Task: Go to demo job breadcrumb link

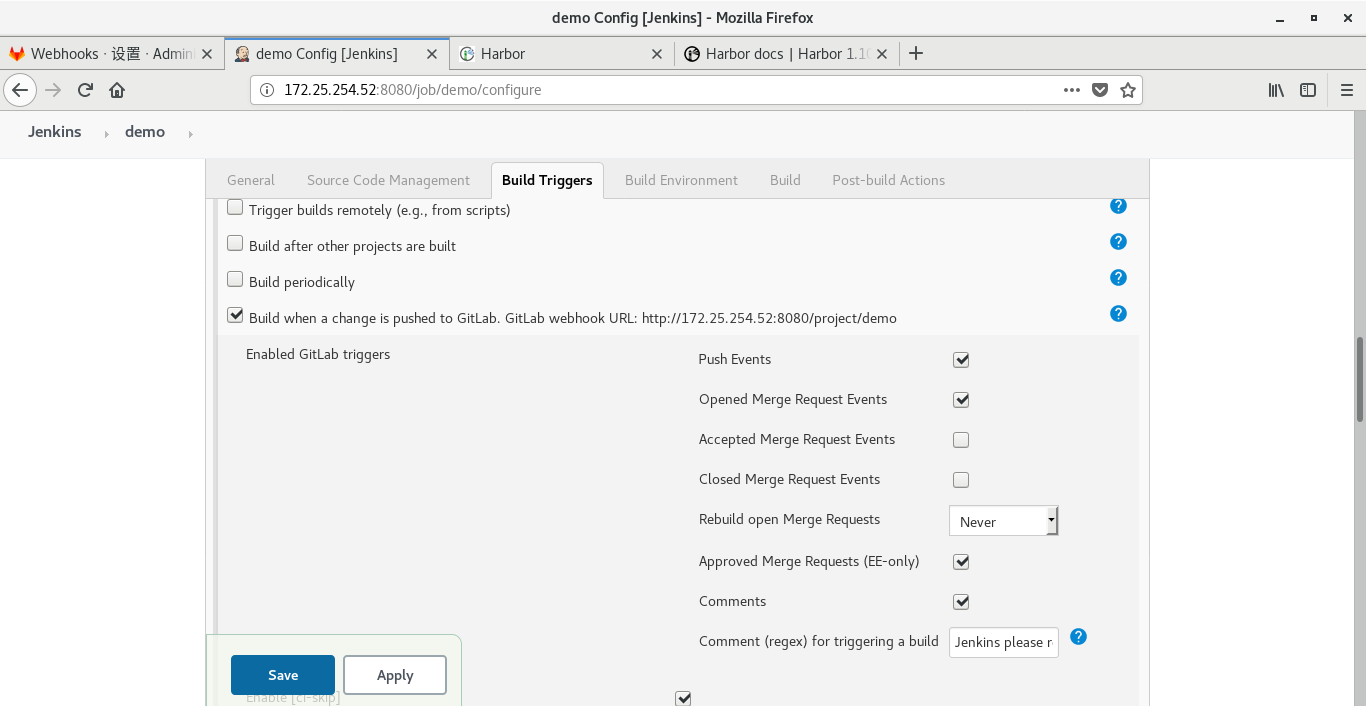Action: [x=145, y=132]
